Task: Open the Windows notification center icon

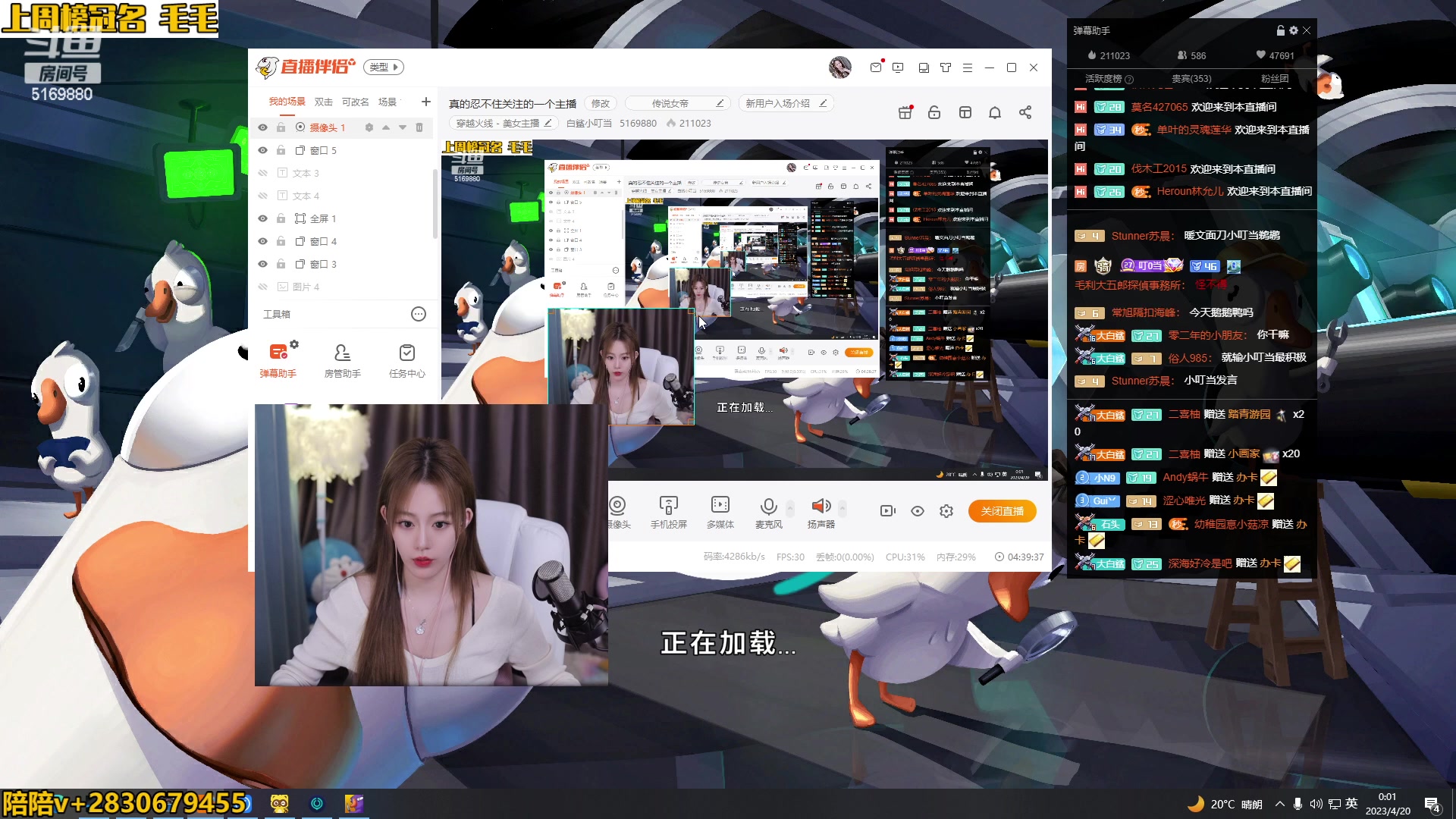Action: tap(1432, 805)
